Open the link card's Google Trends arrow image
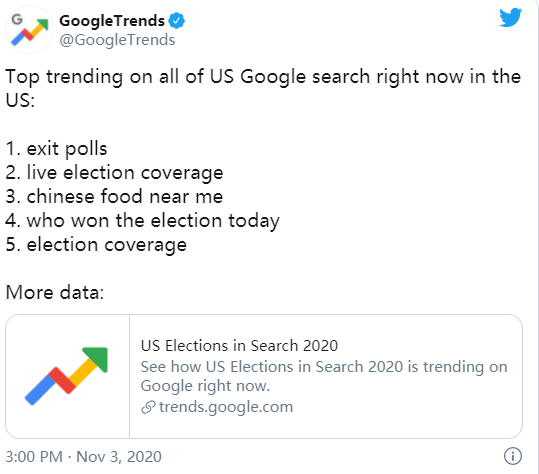The width and height of the screenshot is (539, 474). tap(67, 376)
